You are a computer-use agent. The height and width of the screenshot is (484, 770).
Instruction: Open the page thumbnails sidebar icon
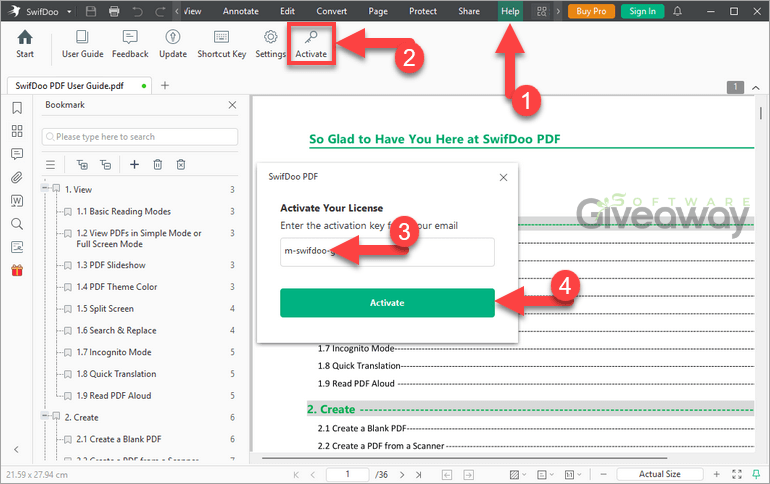(17, 131)
